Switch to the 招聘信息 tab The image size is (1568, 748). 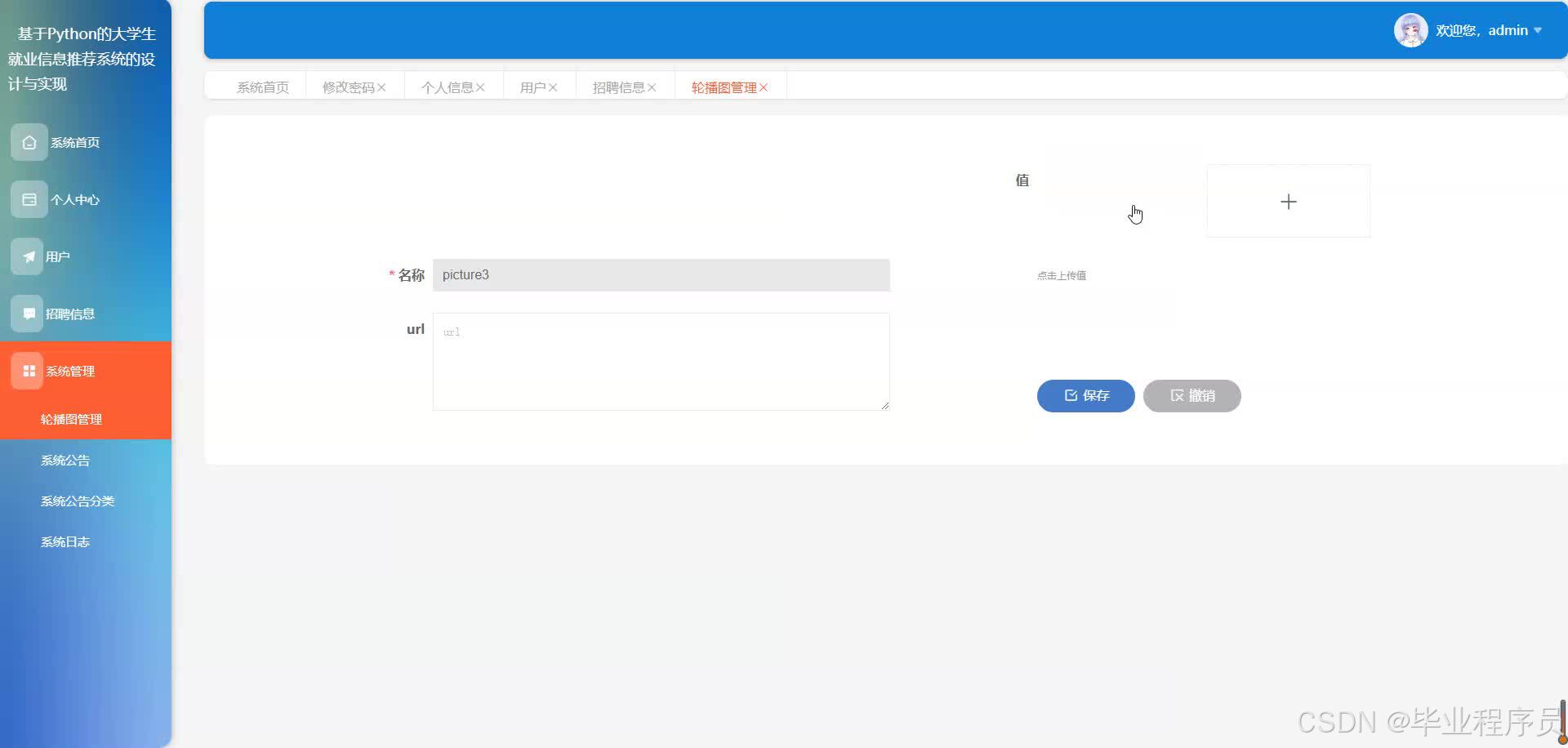[x=619, y=87]
